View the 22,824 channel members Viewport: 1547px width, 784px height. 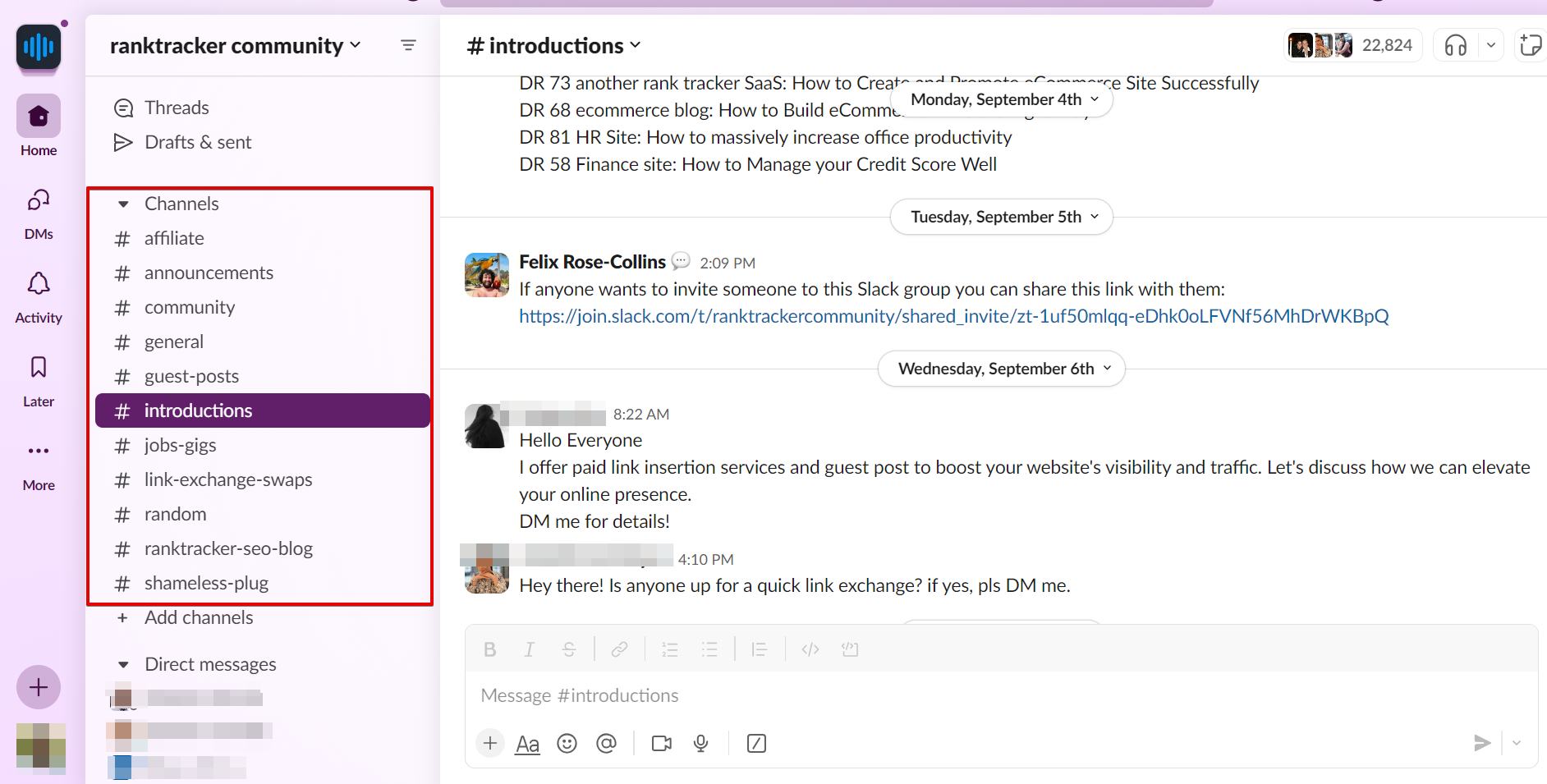pyautogui.click(x=1352, y=45)
